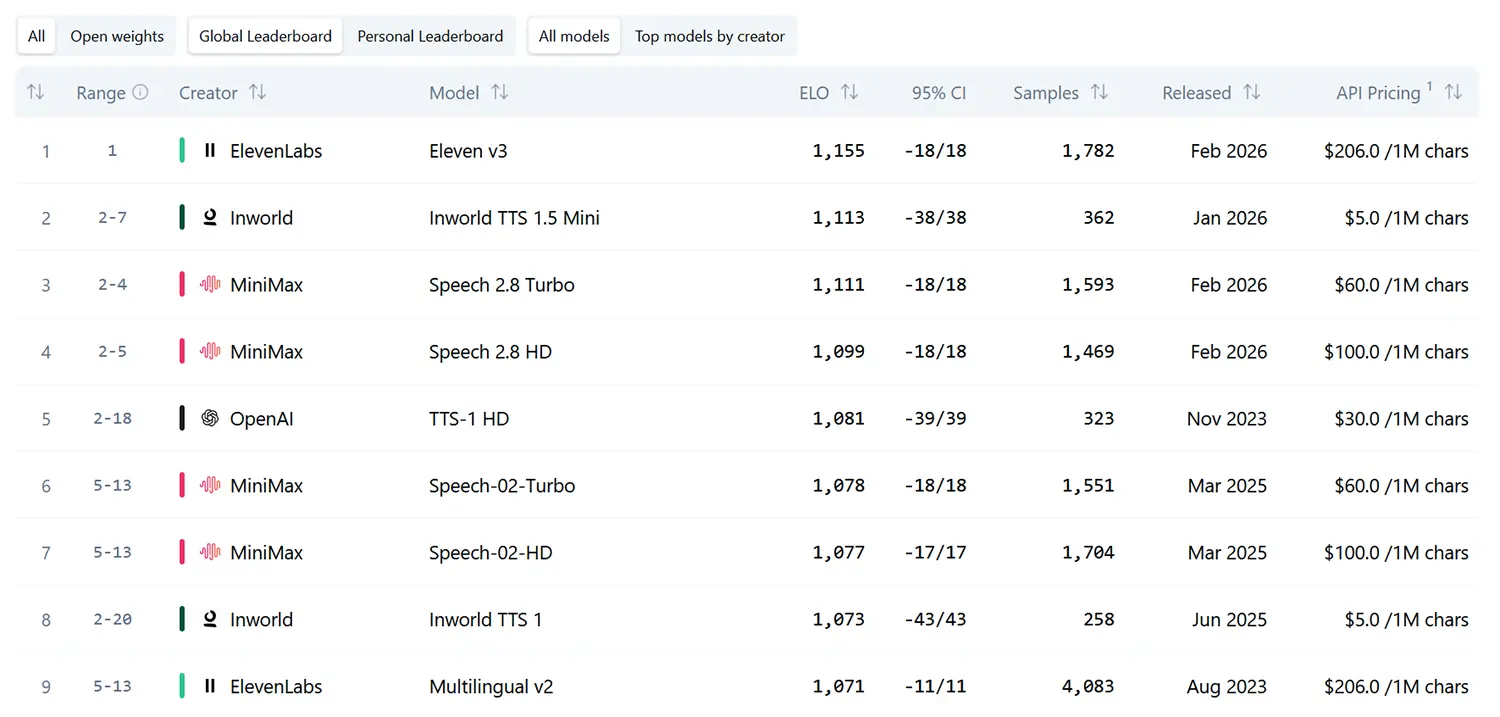Switch to Personal Leaderboard tab
Image resolution: width=1500 pixels, height=717 pixels.
(430, 36)
